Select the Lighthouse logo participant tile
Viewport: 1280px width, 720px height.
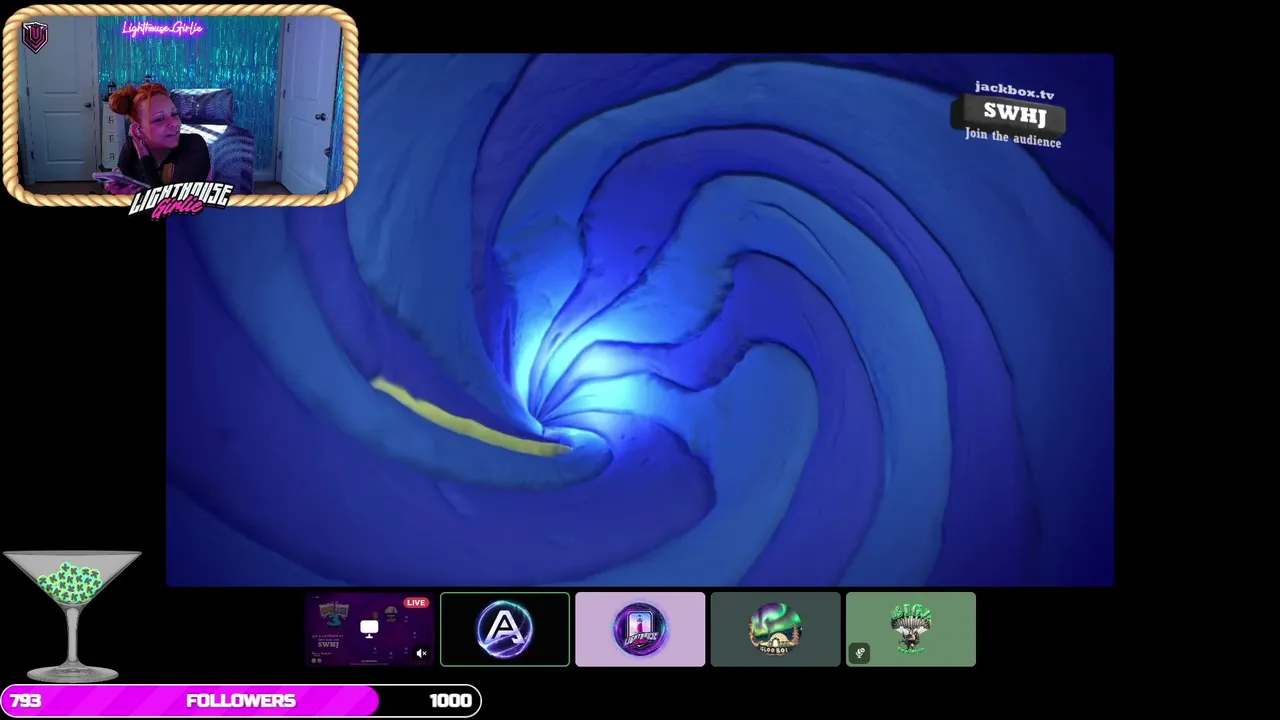coord(640,629)
